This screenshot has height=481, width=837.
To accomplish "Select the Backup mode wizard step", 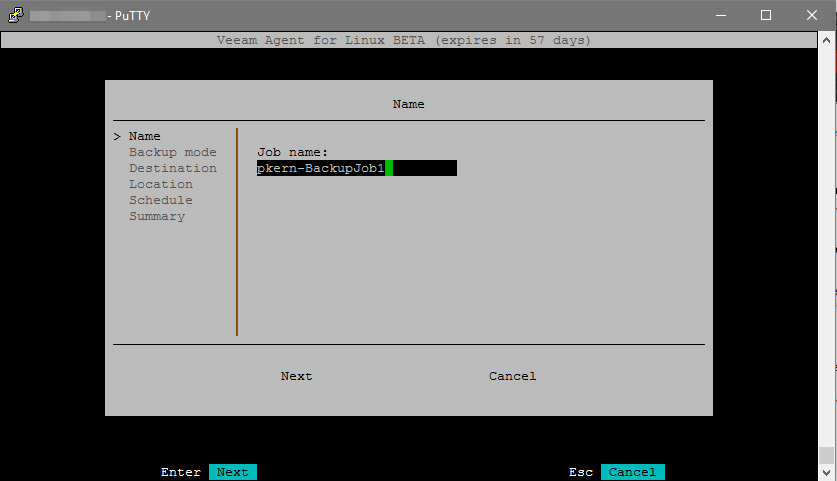I will (x=172, y=152).
